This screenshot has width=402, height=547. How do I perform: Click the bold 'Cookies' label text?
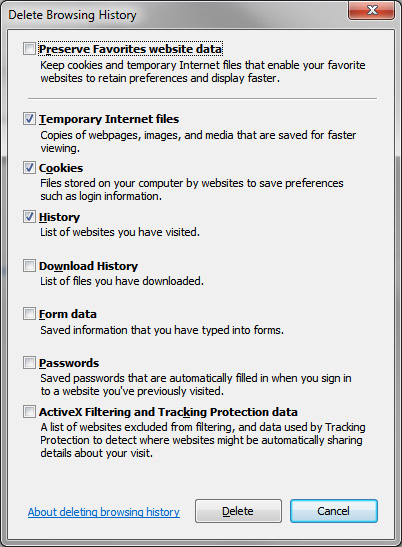(x=61, y=168)
